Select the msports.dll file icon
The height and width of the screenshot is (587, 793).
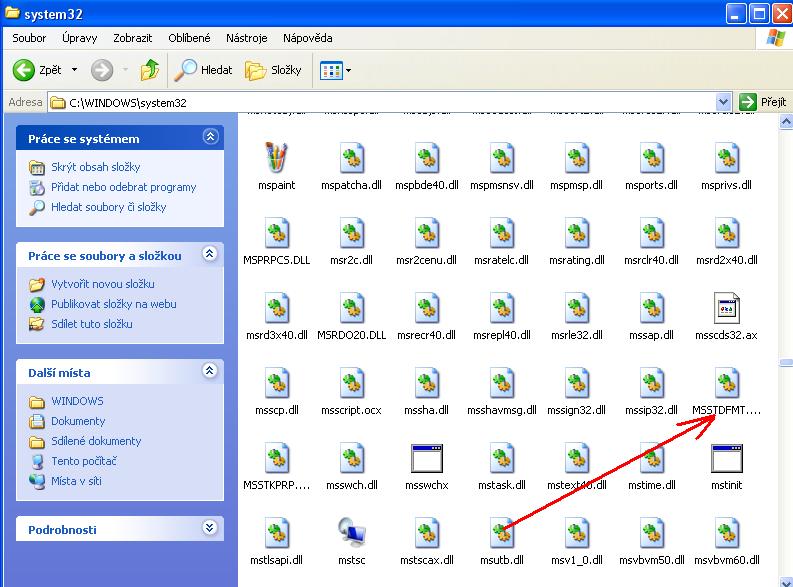click(x=651, y=158)
